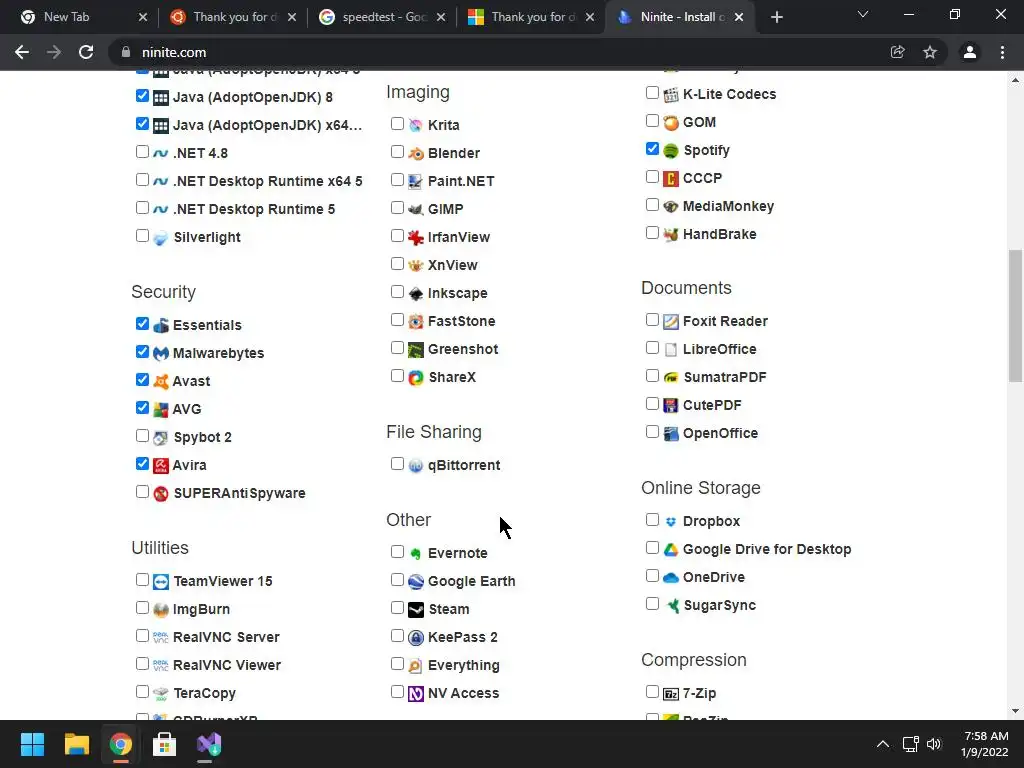Show hidden system tray icons

tap(882, 744)
